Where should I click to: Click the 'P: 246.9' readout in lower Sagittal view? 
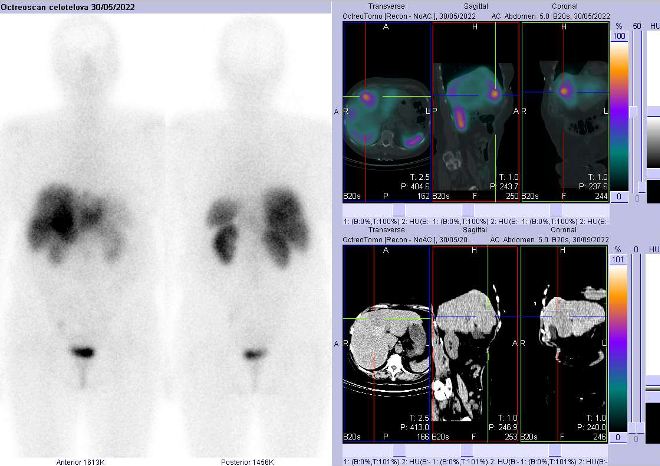pos(503,427)
